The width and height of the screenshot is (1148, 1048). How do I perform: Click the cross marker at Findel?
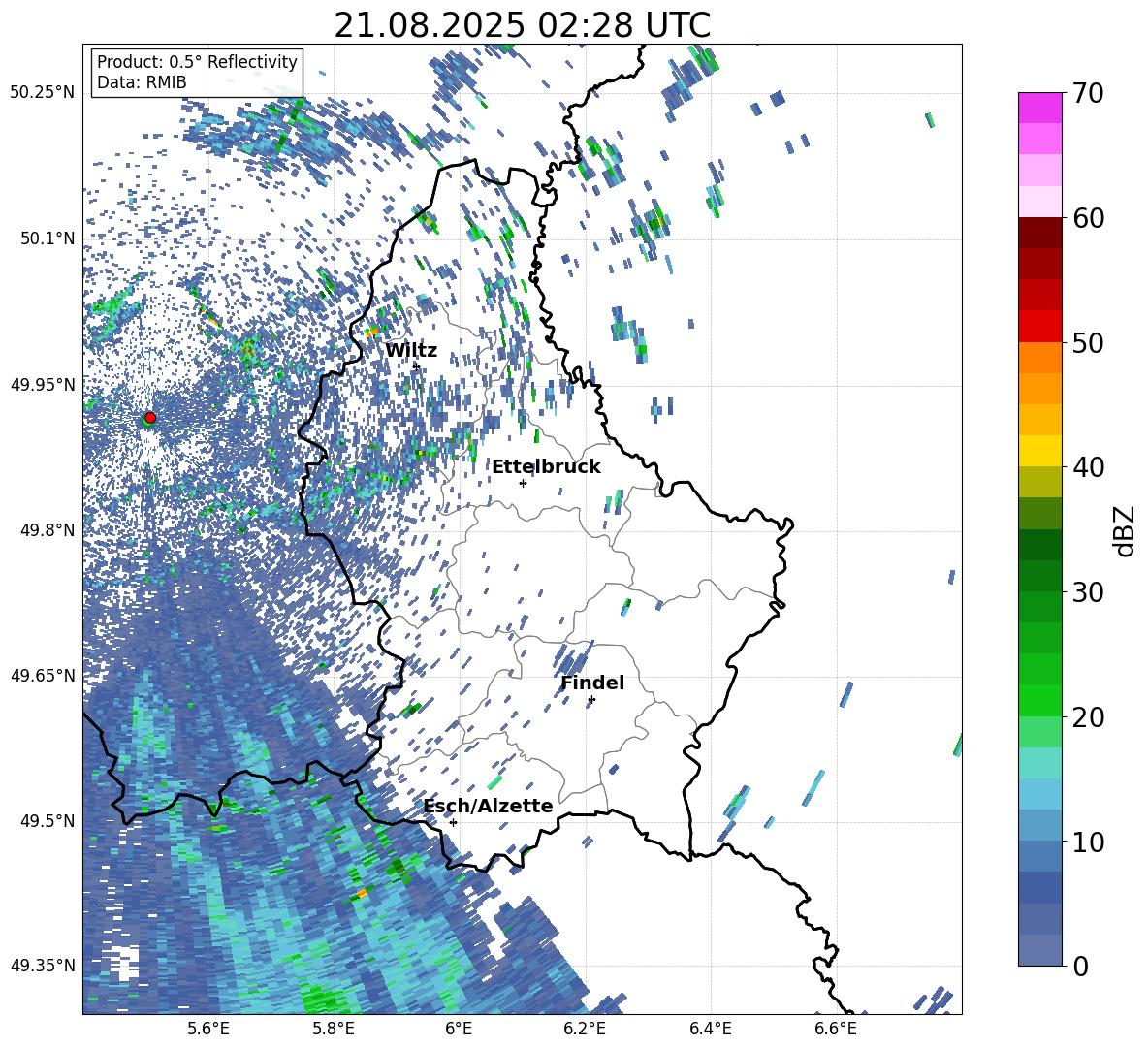[x=591, y=700]
